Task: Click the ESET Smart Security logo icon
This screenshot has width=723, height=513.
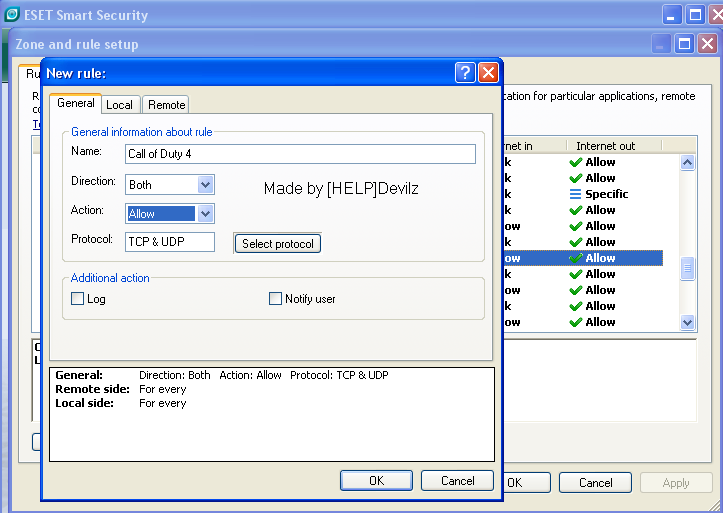Action: tap(12, 14)
